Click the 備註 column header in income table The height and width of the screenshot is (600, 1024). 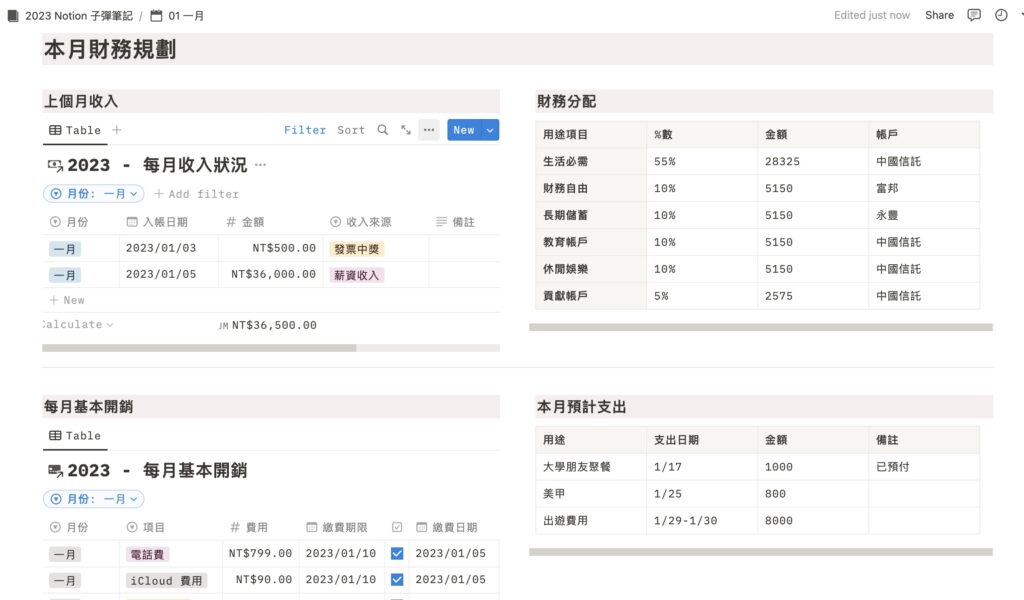(x=455, y=222)
